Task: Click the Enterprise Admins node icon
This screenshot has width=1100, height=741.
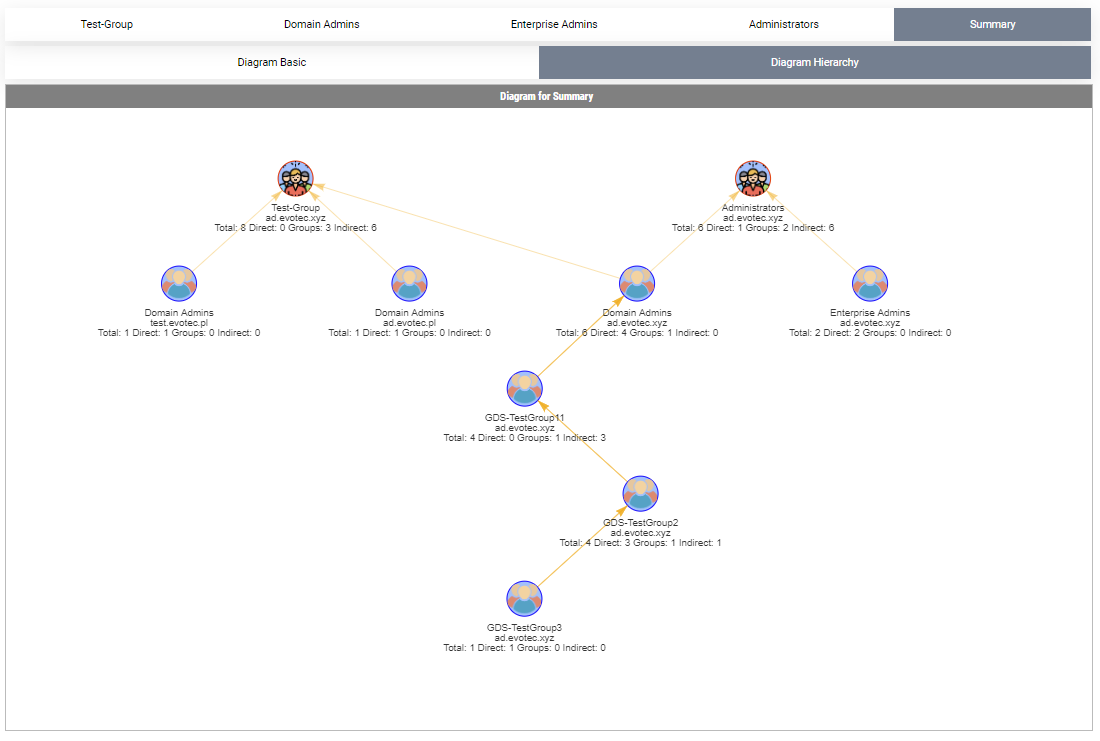Action: coord(869,282)
